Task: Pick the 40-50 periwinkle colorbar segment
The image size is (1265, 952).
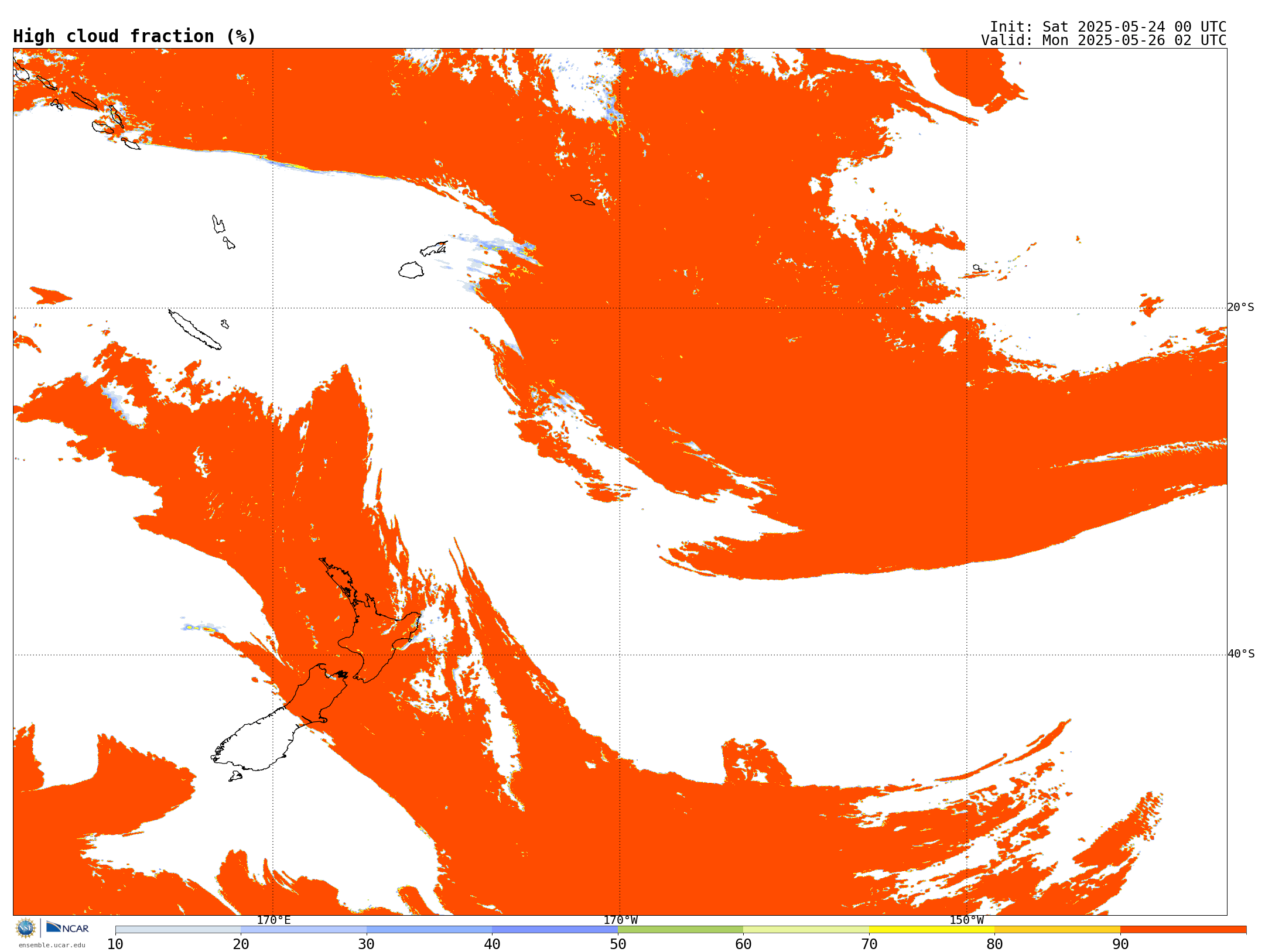Action: (x=555, y=930)
